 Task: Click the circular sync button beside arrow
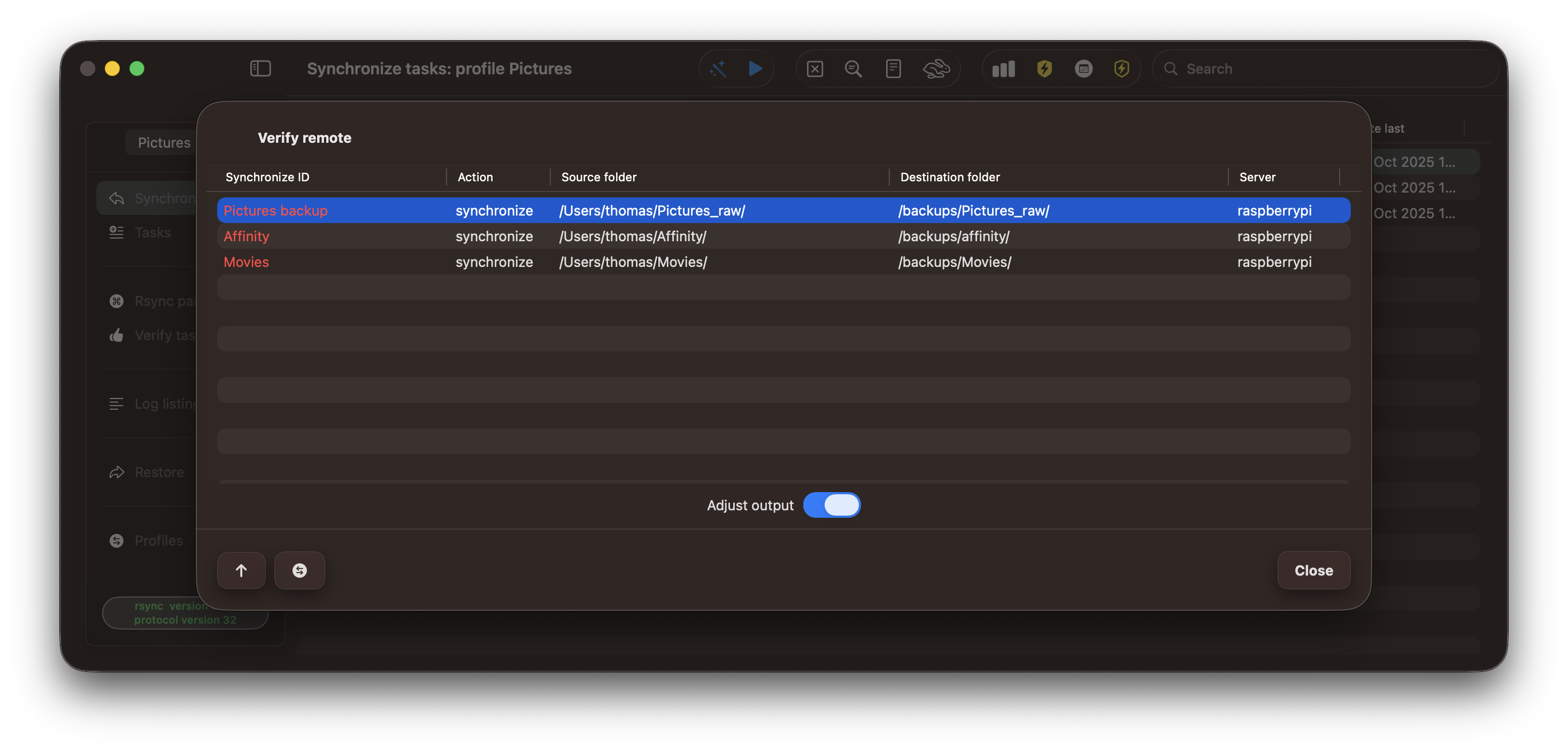(299, 570)
